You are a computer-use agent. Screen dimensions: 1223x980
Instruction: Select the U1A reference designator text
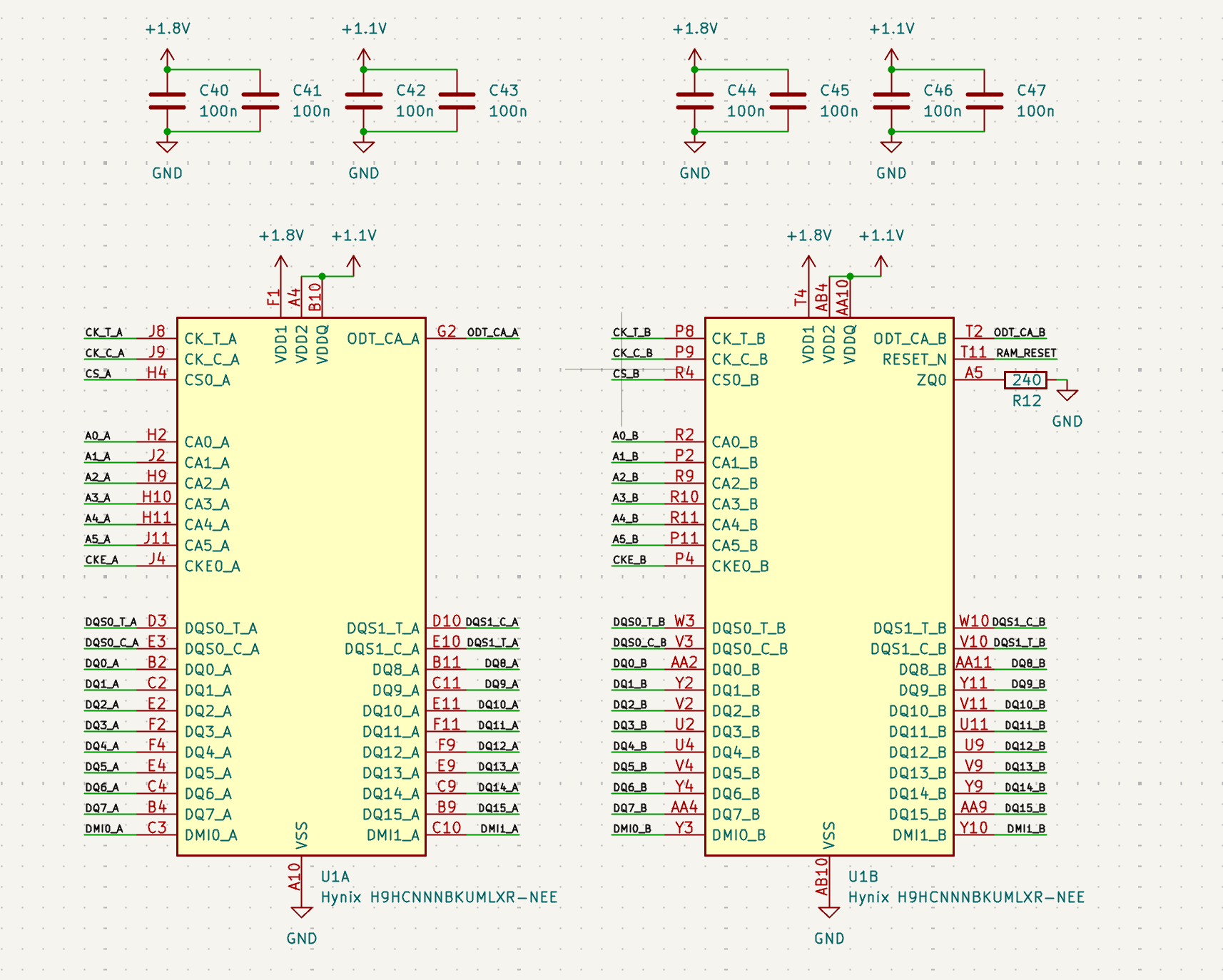[335, 877]
